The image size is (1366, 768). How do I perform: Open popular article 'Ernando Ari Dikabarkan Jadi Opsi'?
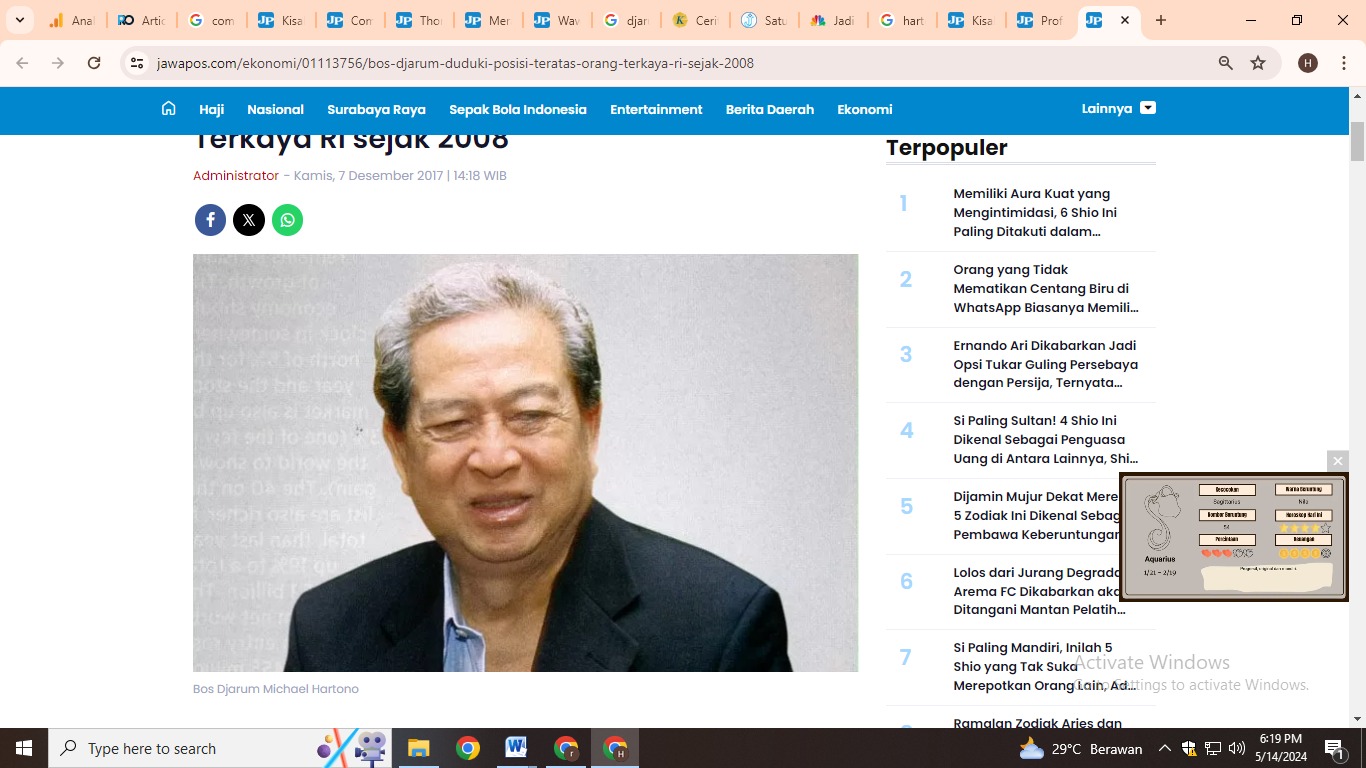pos(1045,364)
